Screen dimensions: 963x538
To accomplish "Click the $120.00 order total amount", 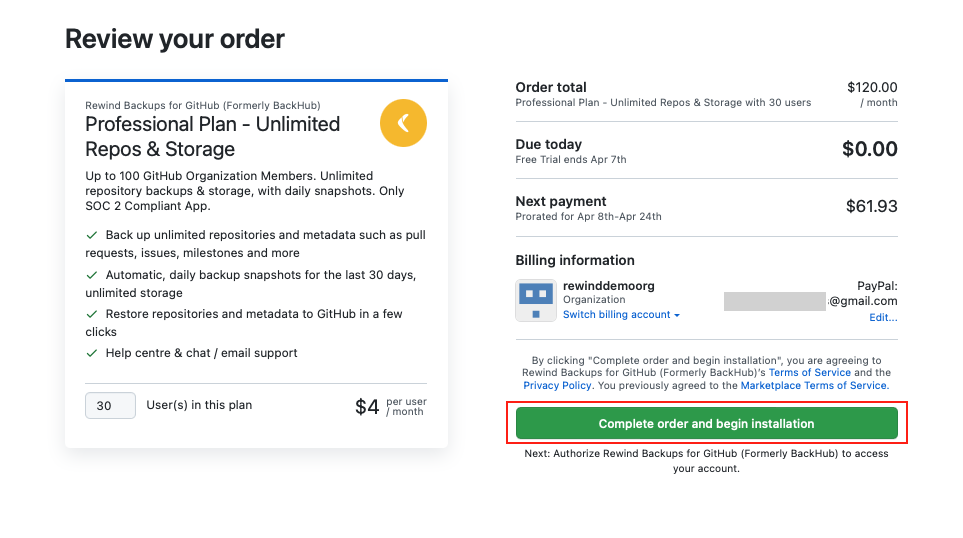I will coord(872,88).
